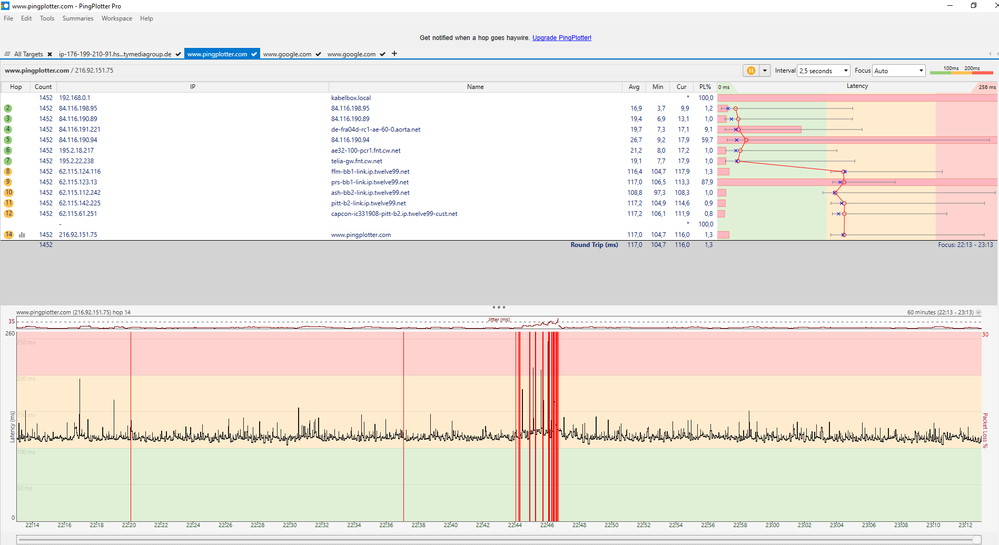This screenshot has width=999, height=545.
Task: Select hop 3 green circle icon
Action: [8, 119]
